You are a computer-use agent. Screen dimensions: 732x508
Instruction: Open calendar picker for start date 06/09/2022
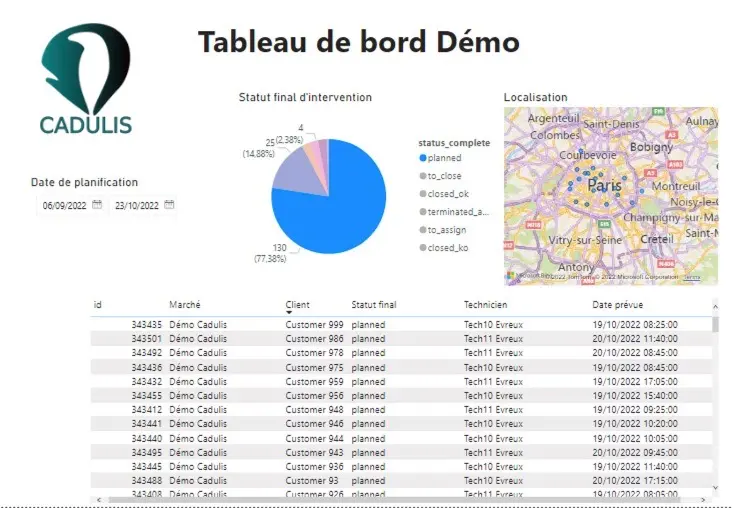point(97,205)
